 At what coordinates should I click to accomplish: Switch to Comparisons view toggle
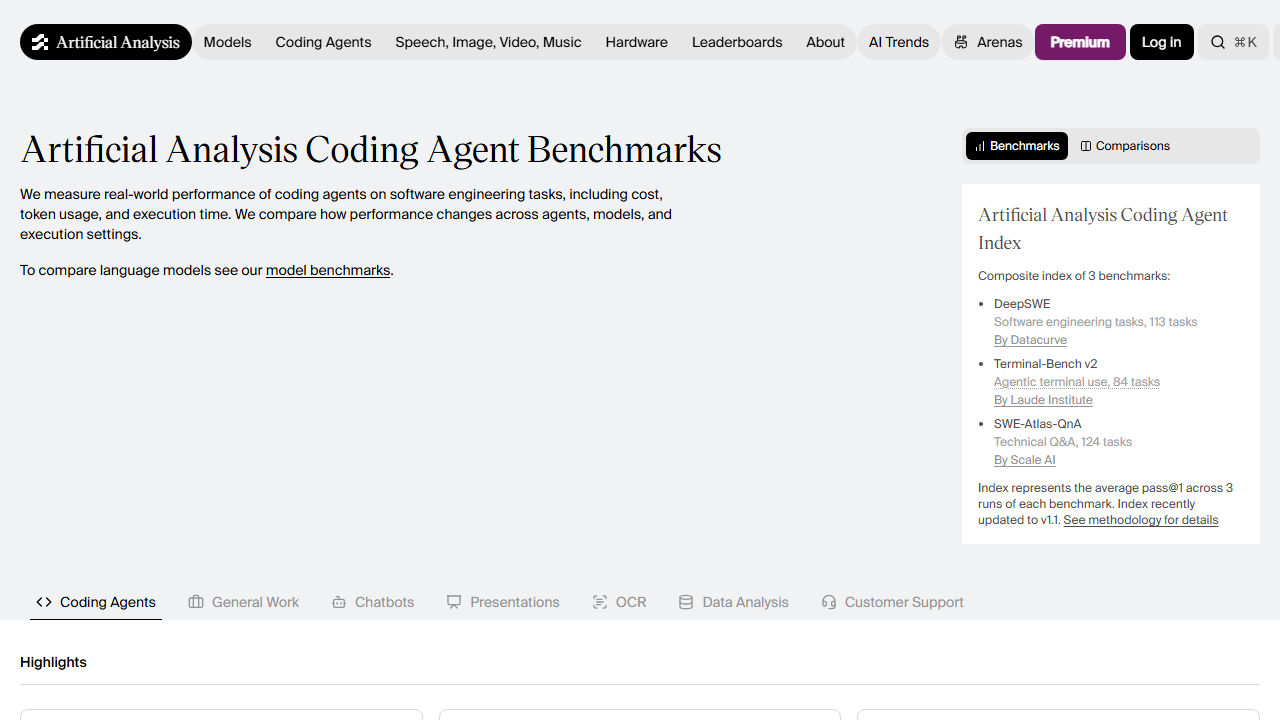(1125, 146)
